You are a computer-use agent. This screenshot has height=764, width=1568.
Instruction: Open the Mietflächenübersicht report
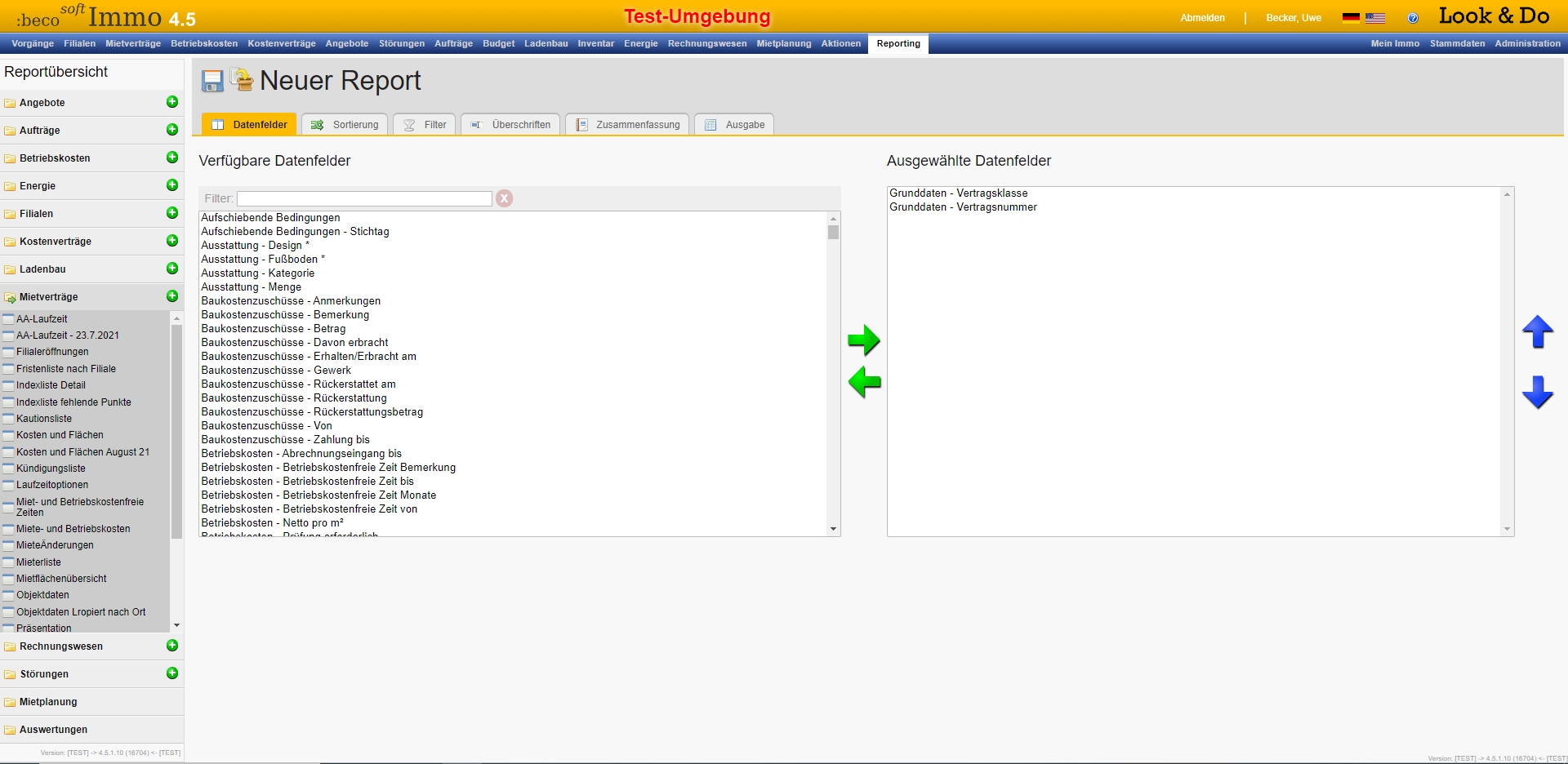61,579
